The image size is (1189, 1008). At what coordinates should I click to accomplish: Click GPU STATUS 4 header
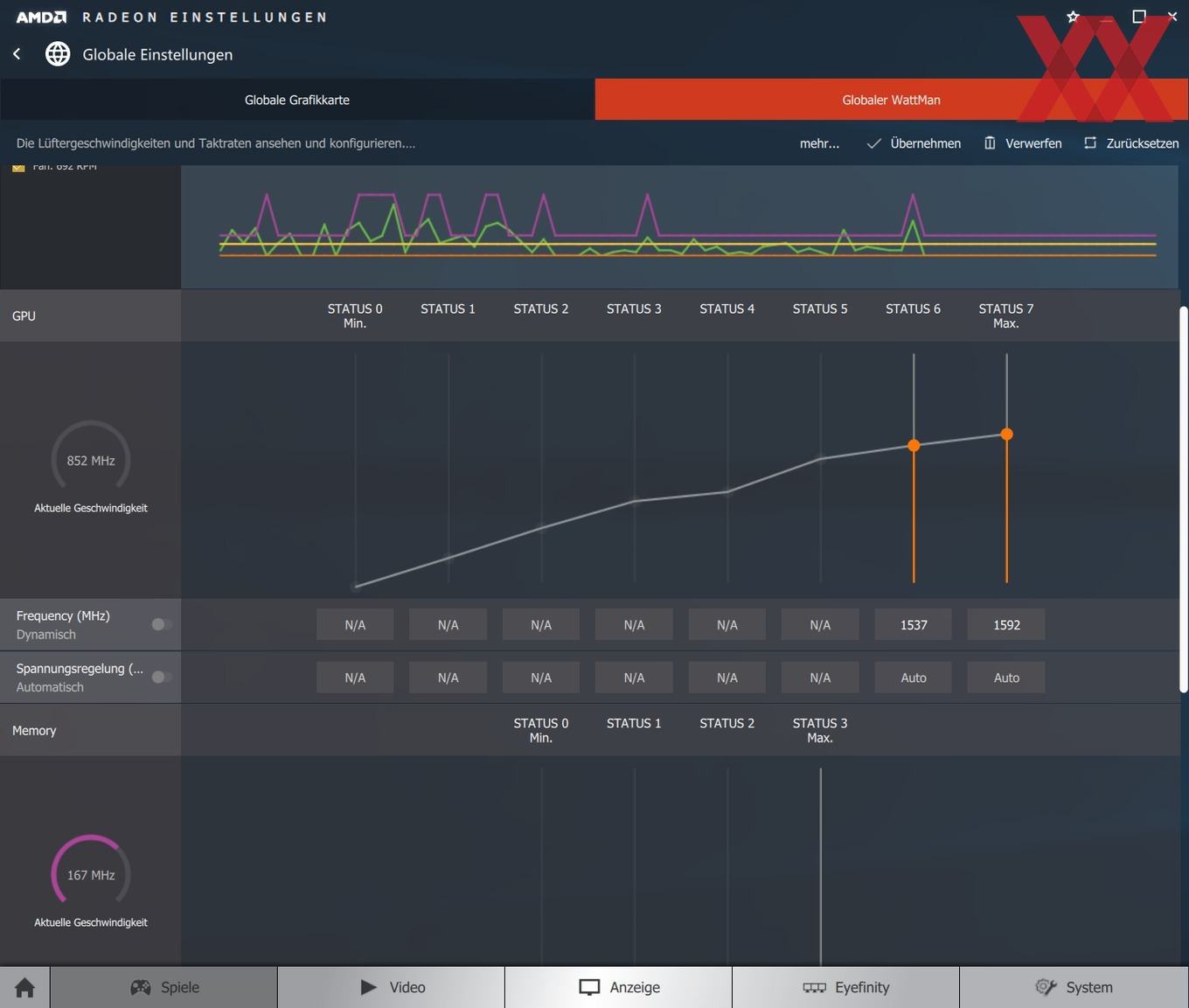[727, 309]
